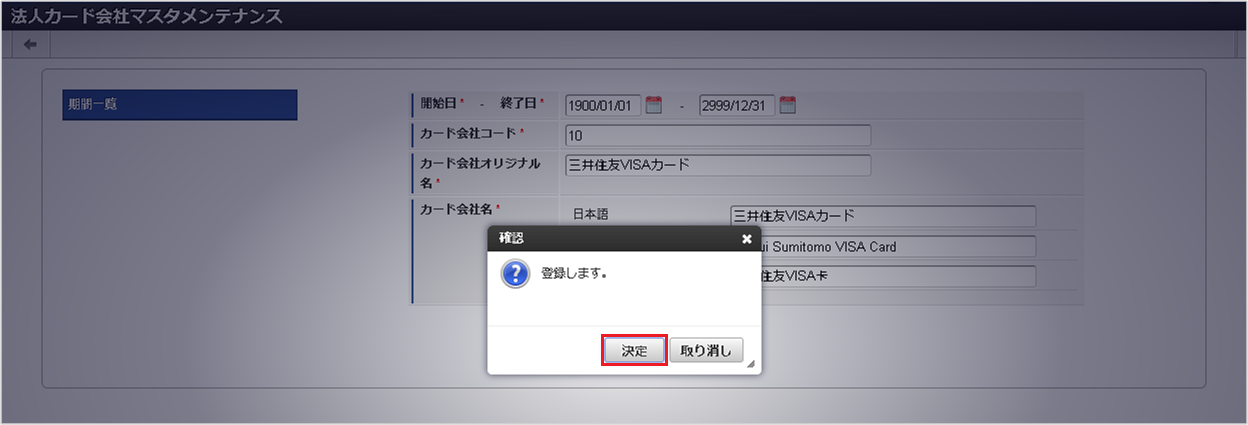This screenshot has width=1248, height=425.
Task: Focus the 日本語 card company name field
Action: point(883,217)
